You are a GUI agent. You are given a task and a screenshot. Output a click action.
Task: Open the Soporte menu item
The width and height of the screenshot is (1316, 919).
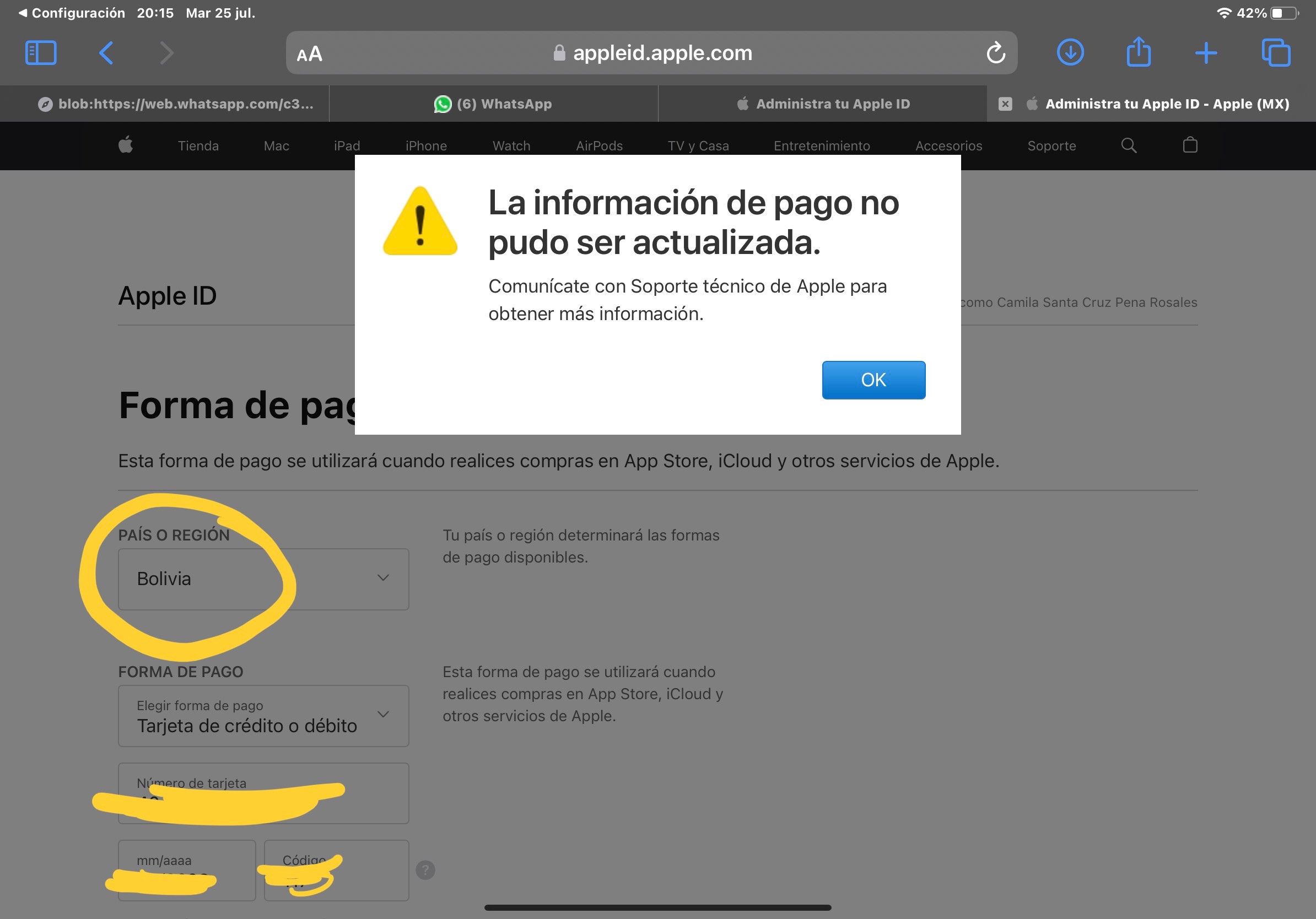[1051, 145]
